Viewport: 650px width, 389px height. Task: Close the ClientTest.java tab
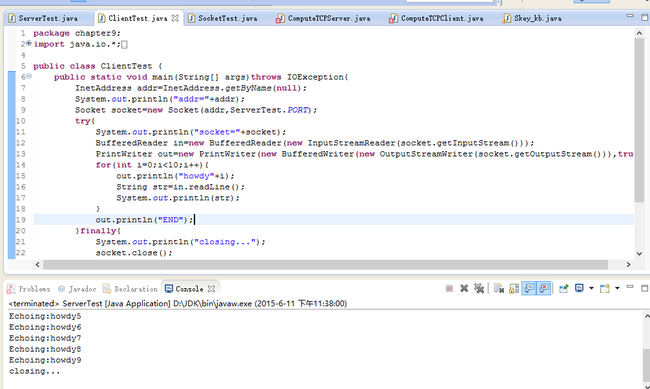175,18
